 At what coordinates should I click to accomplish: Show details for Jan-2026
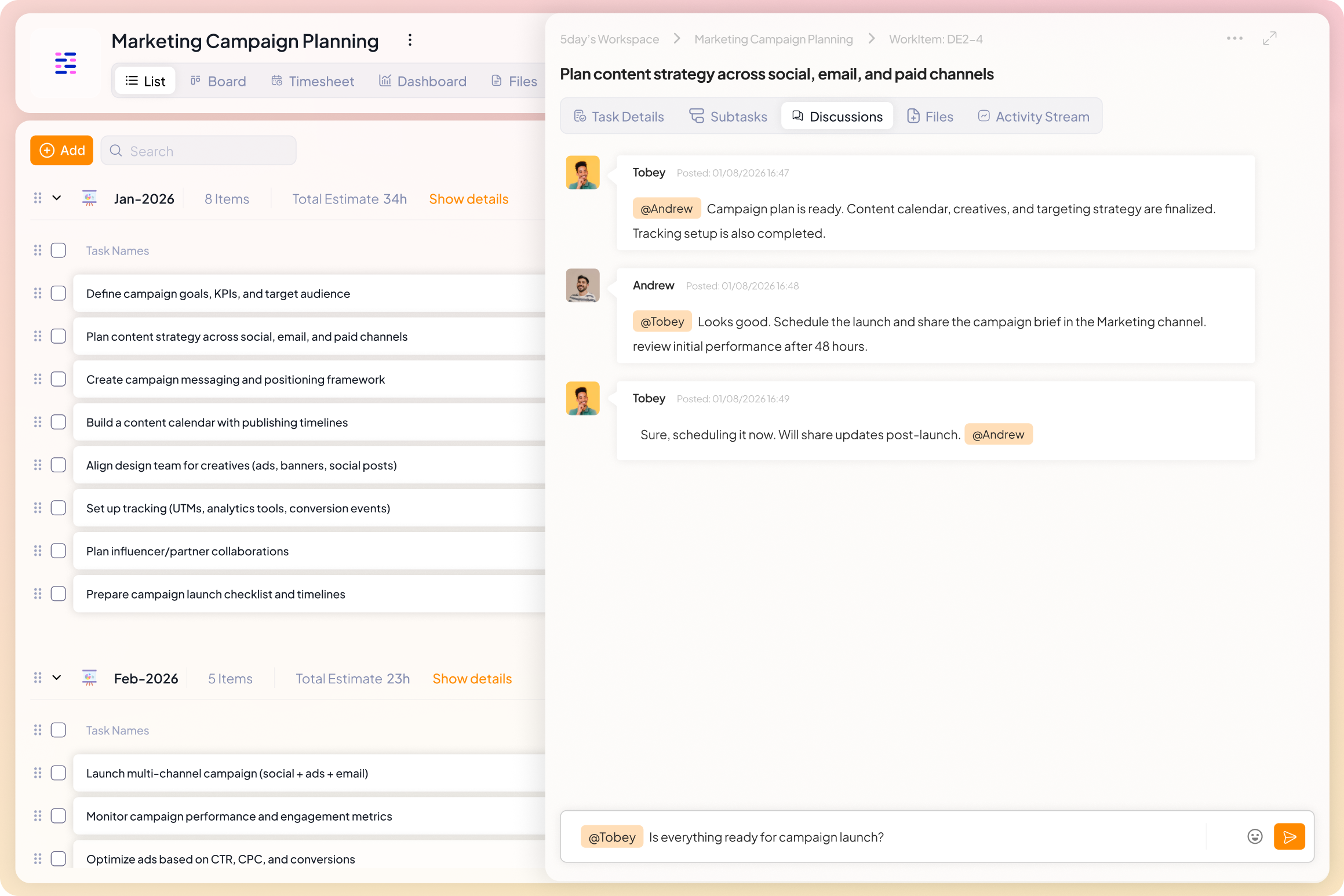click(x=468, y=199)
